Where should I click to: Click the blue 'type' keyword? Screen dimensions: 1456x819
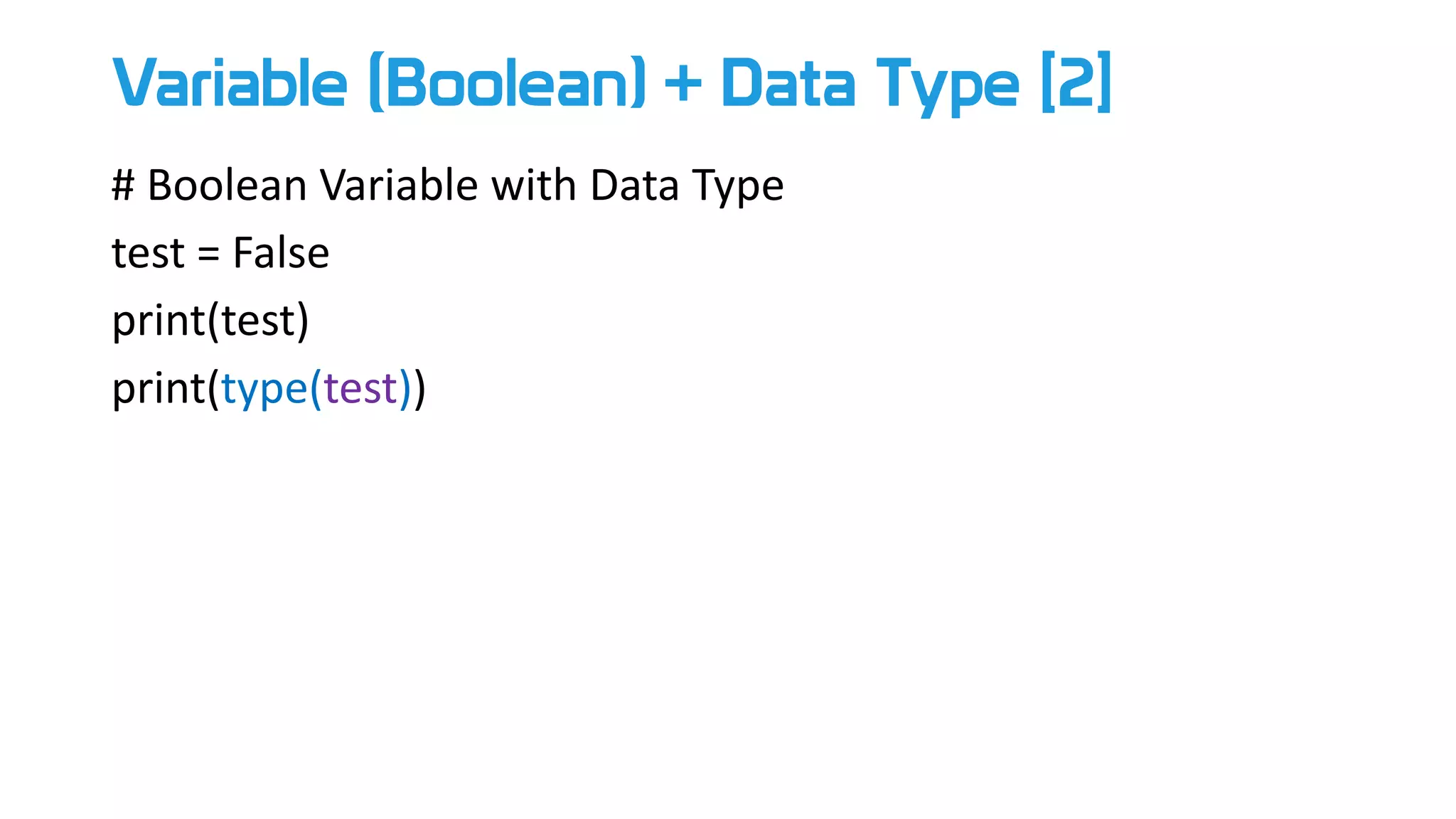click(x=264, y=390)
